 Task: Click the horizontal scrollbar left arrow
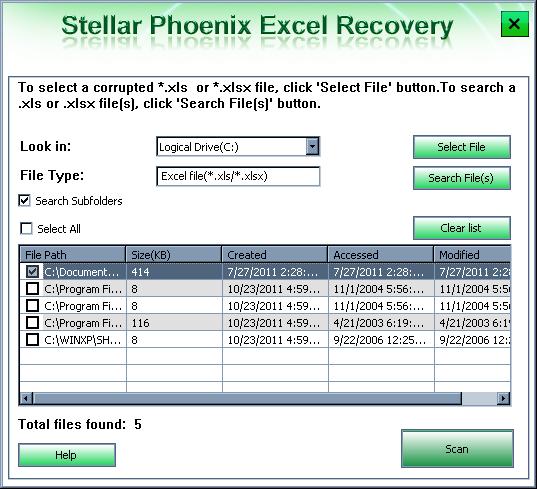[26, 399]
